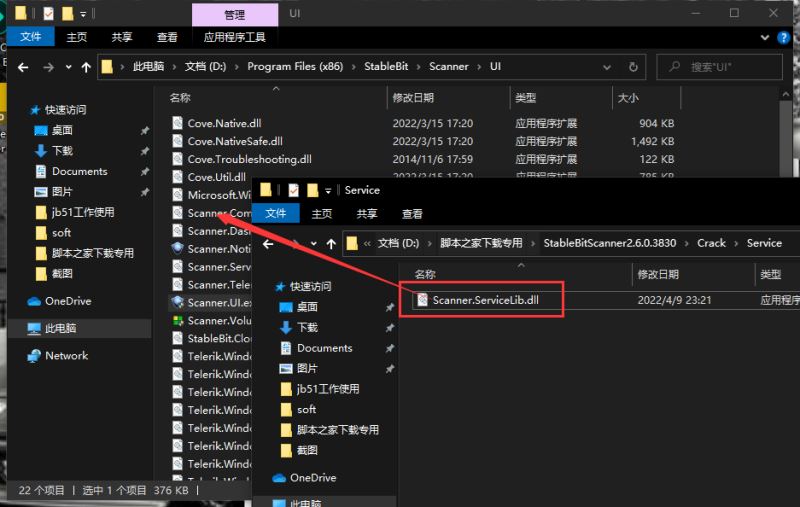Open 快速访问 in UI window sidebar

pos(65,110)
